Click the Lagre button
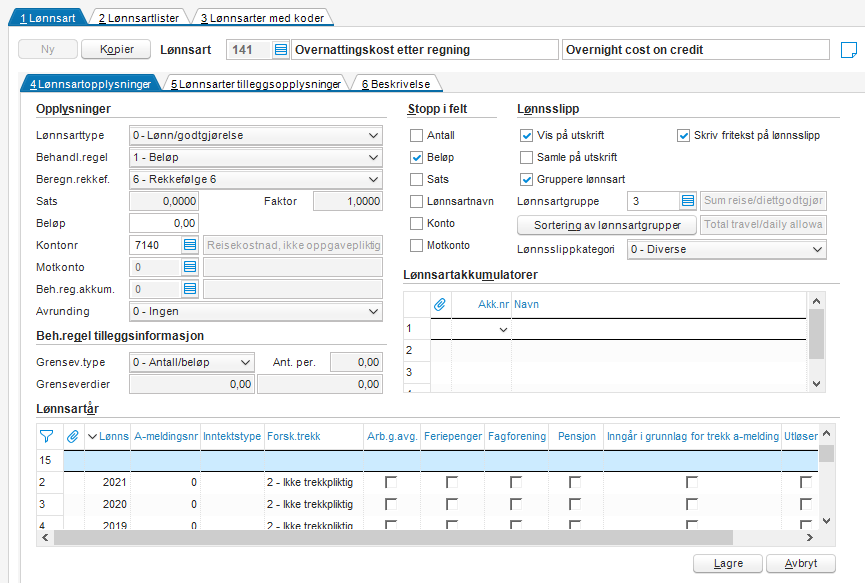The image size is (865, 583). (x=728, y=564)
